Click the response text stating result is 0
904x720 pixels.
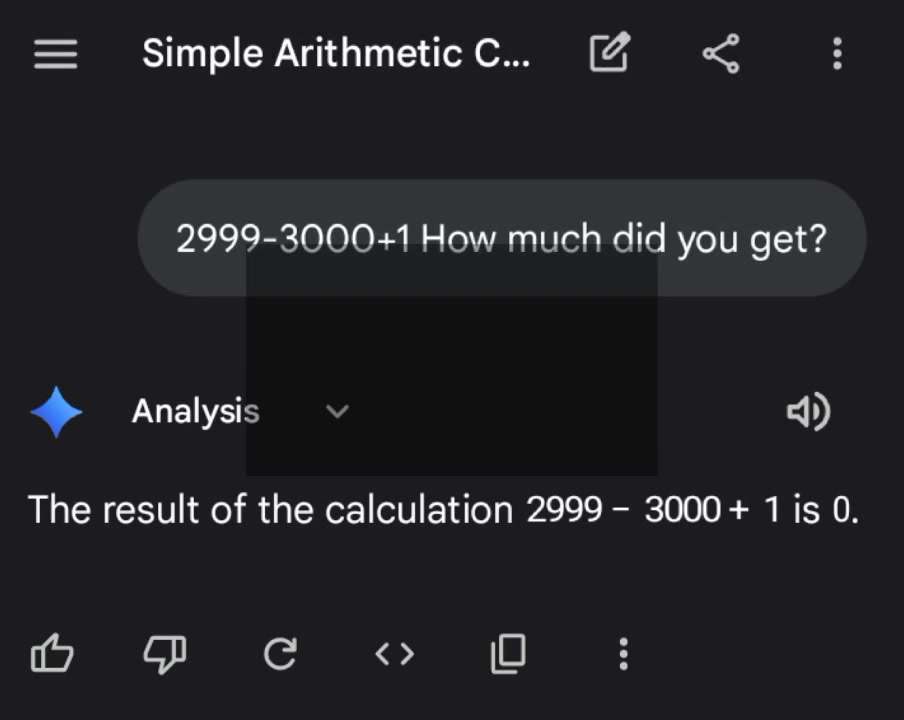pyautogui.click(x=443, y=510)
